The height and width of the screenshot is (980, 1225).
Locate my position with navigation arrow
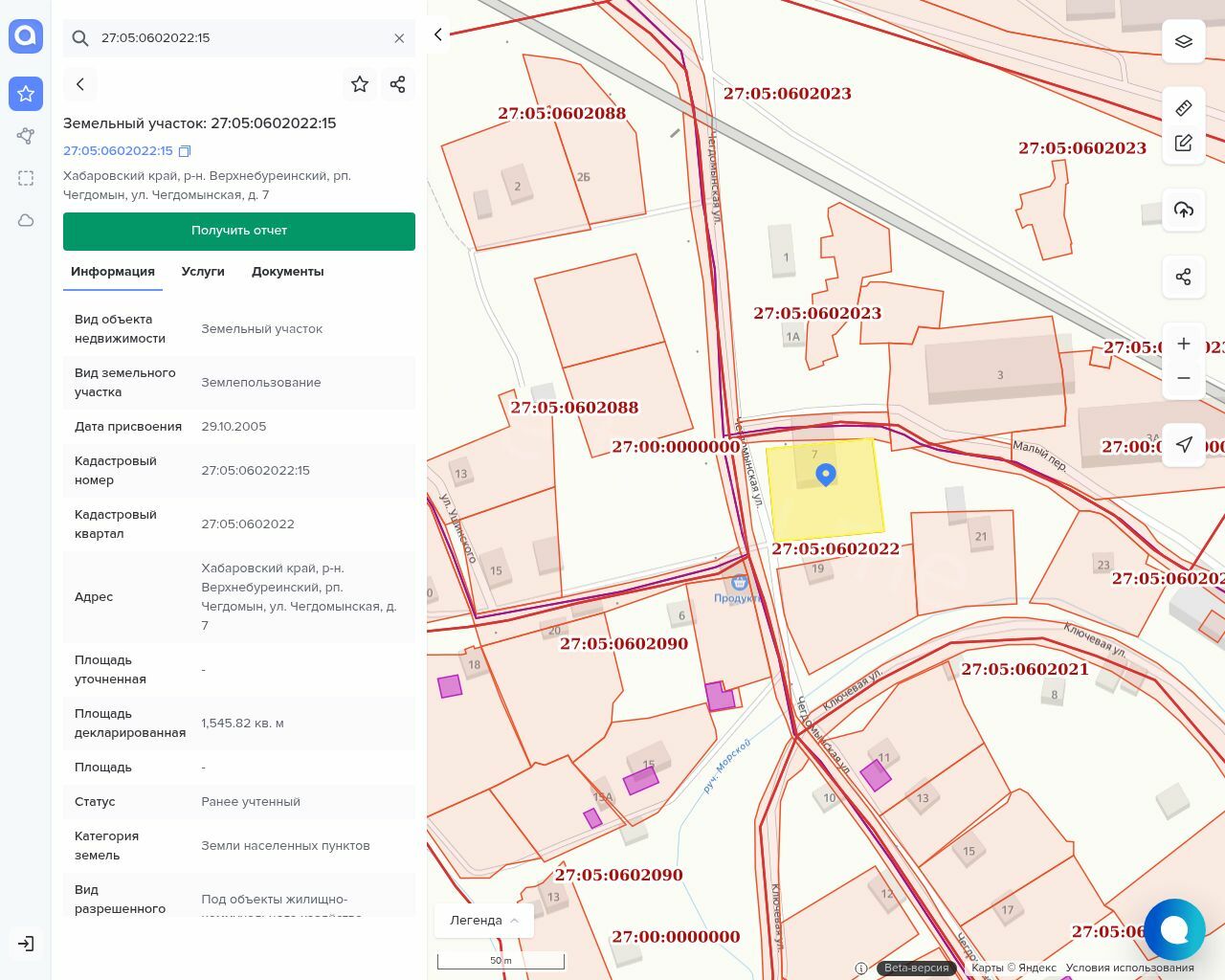point(1183,444)
